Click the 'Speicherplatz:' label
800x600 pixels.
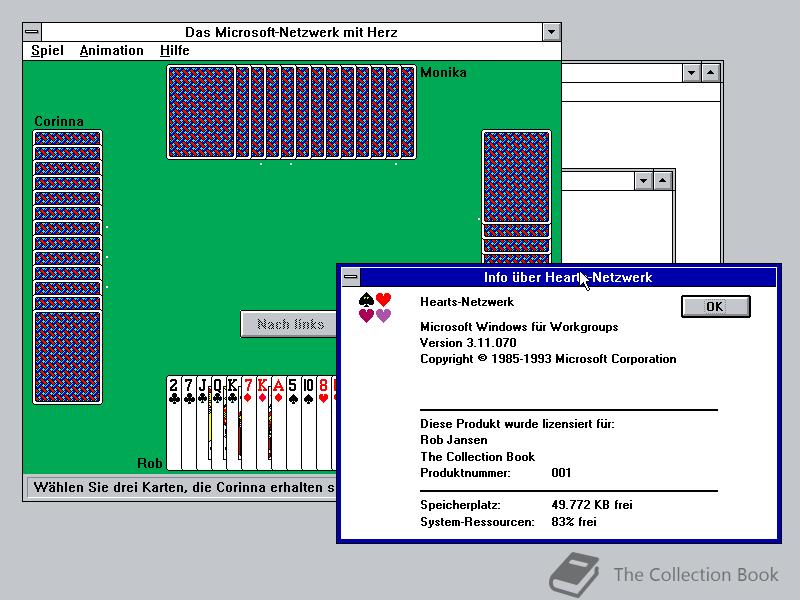(460, 505)
